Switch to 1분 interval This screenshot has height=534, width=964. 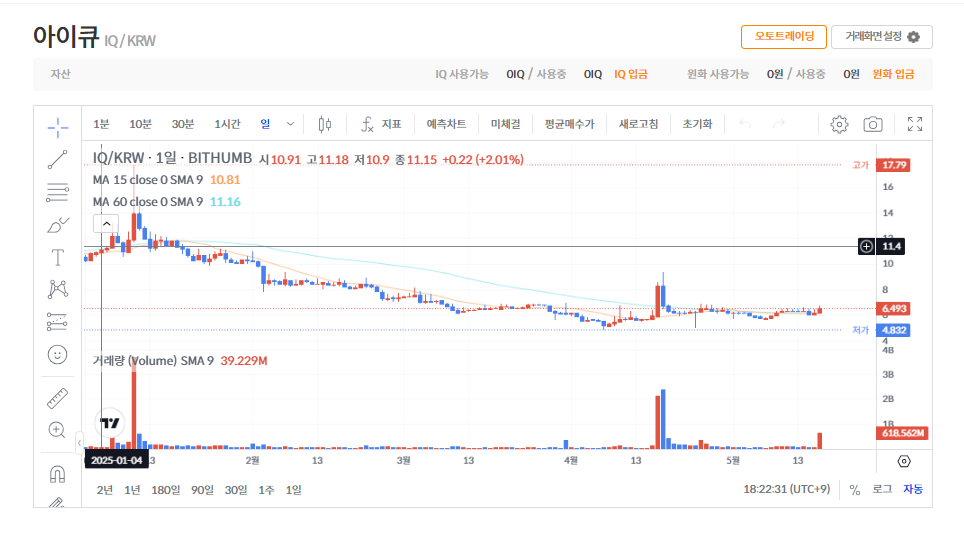point(101,124)
